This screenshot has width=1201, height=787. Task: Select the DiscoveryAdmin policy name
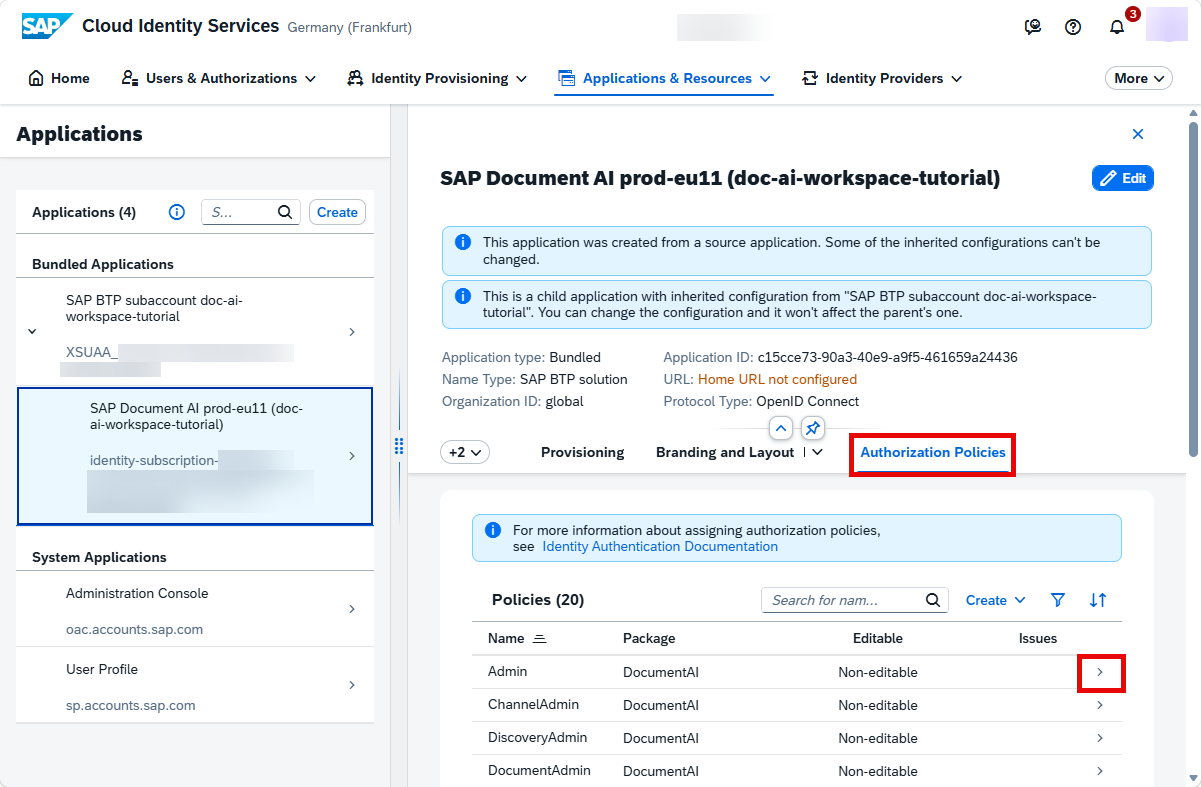(x=537, y=737)
